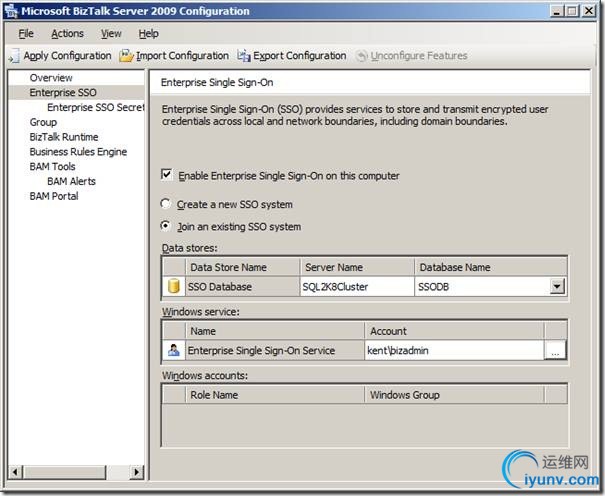Click the Enterprise Single Sign-On Service name cell

point(274,351)
